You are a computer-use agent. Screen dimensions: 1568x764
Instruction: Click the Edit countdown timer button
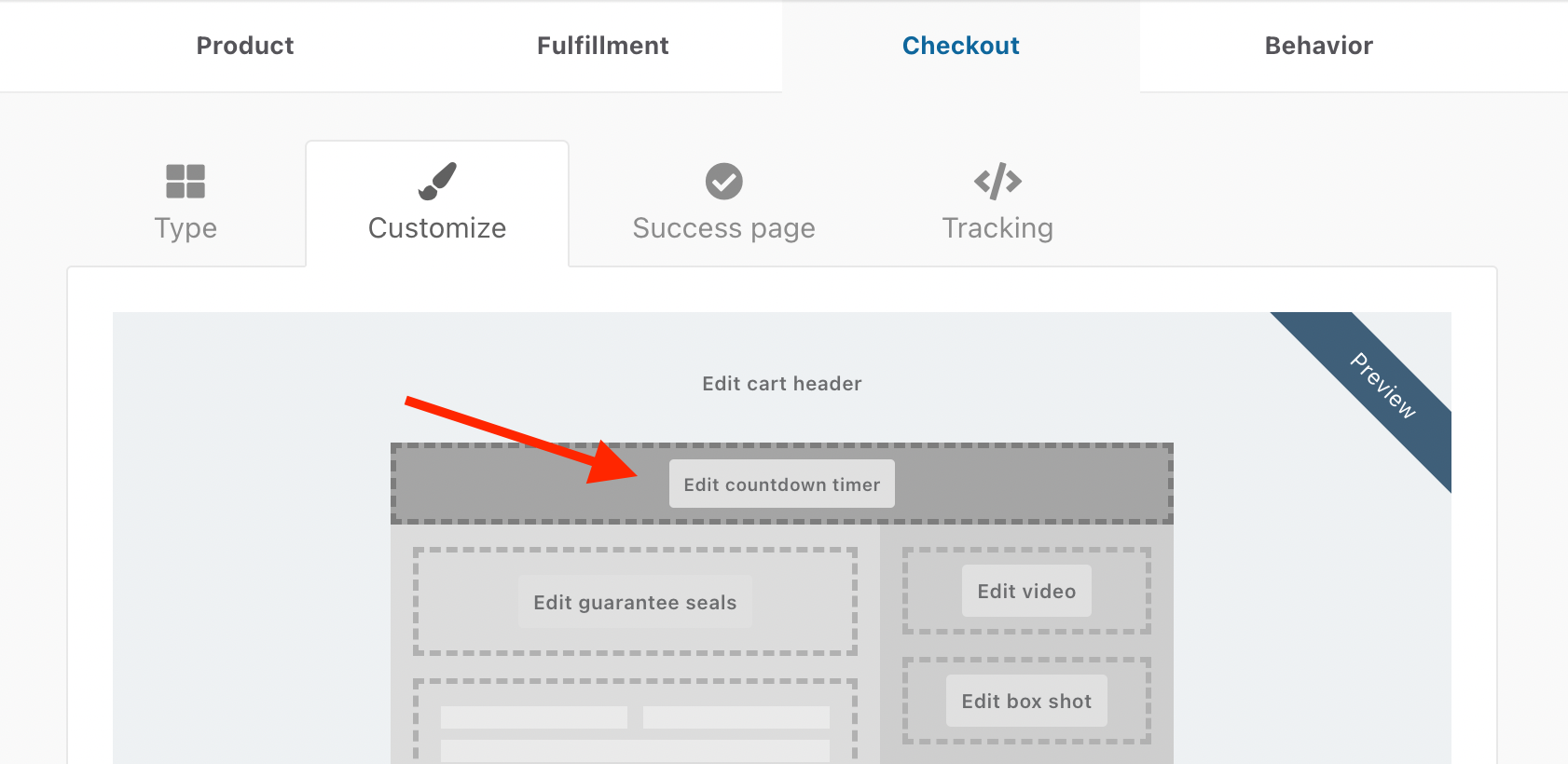click(781, 484)
